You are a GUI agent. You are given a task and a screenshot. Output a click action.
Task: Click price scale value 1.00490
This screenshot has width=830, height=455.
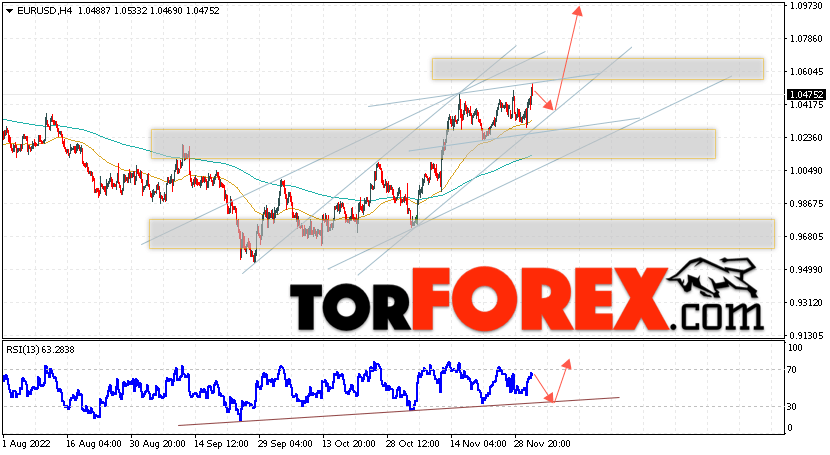point(806,170)
